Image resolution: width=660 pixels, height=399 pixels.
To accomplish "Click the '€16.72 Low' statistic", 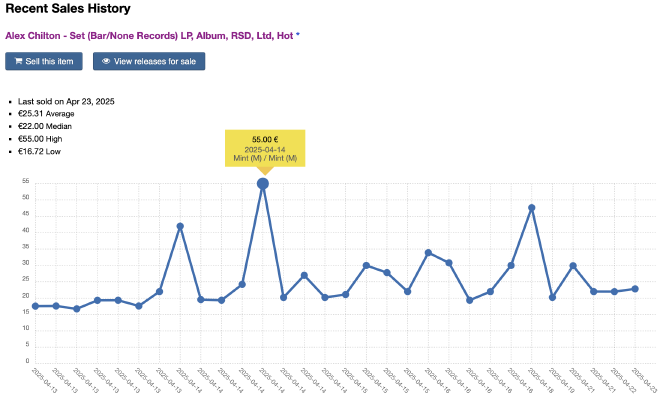I will click(39, 152).
